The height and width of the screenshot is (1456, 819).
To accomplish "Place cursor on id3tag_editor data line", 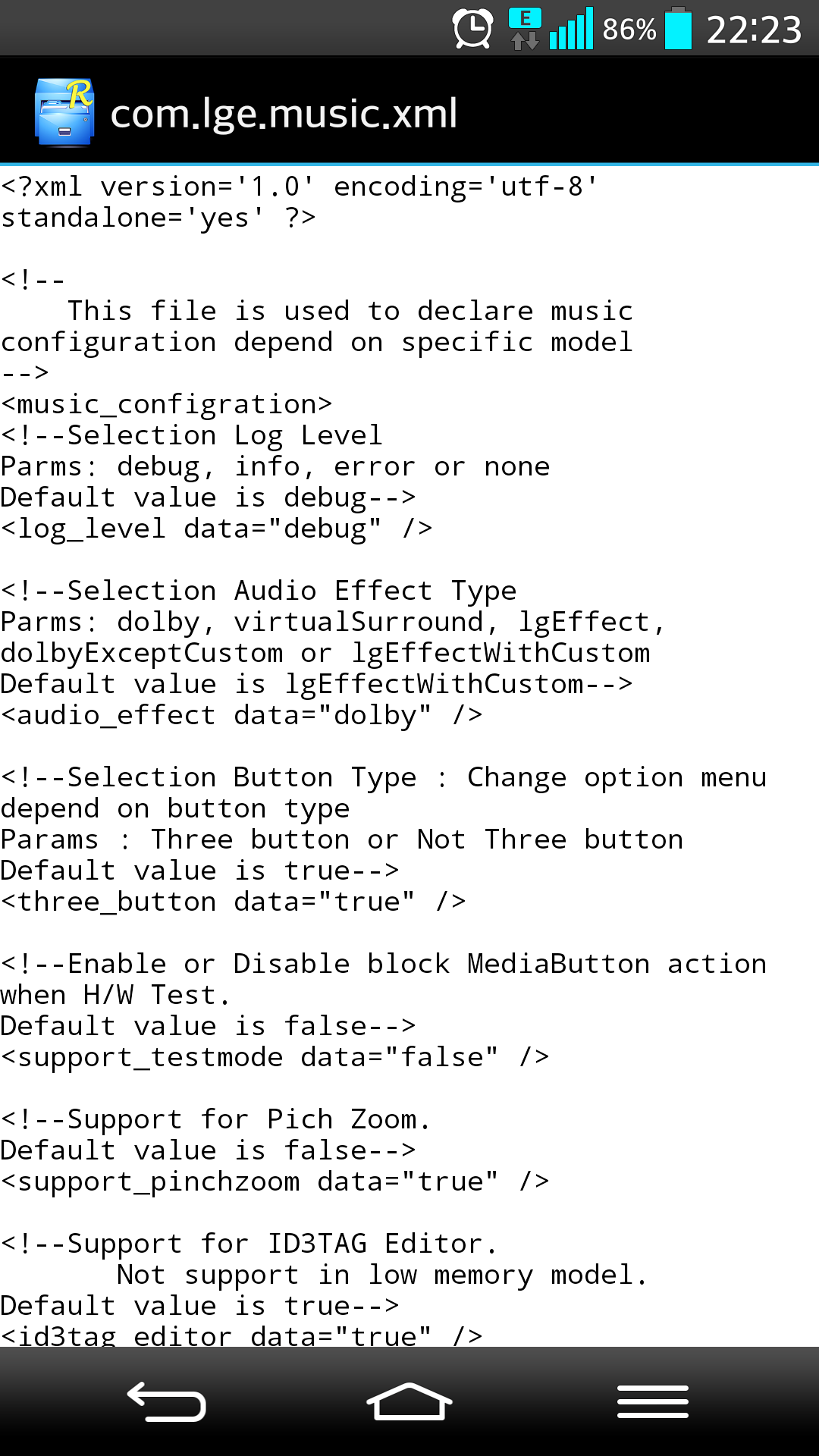I will (241, 1335).
